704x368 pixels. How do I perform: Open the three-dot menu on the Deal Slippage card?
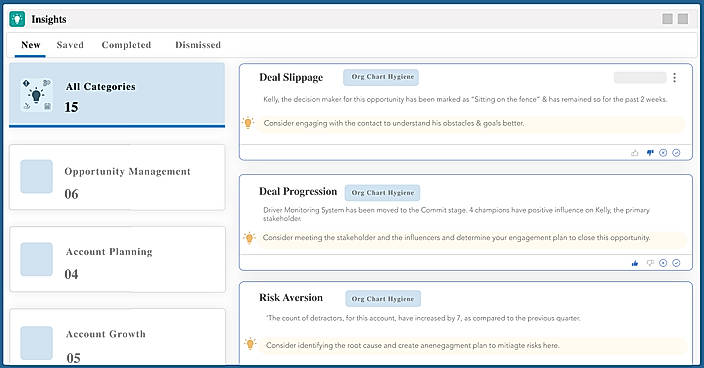(x=674, y=78)
